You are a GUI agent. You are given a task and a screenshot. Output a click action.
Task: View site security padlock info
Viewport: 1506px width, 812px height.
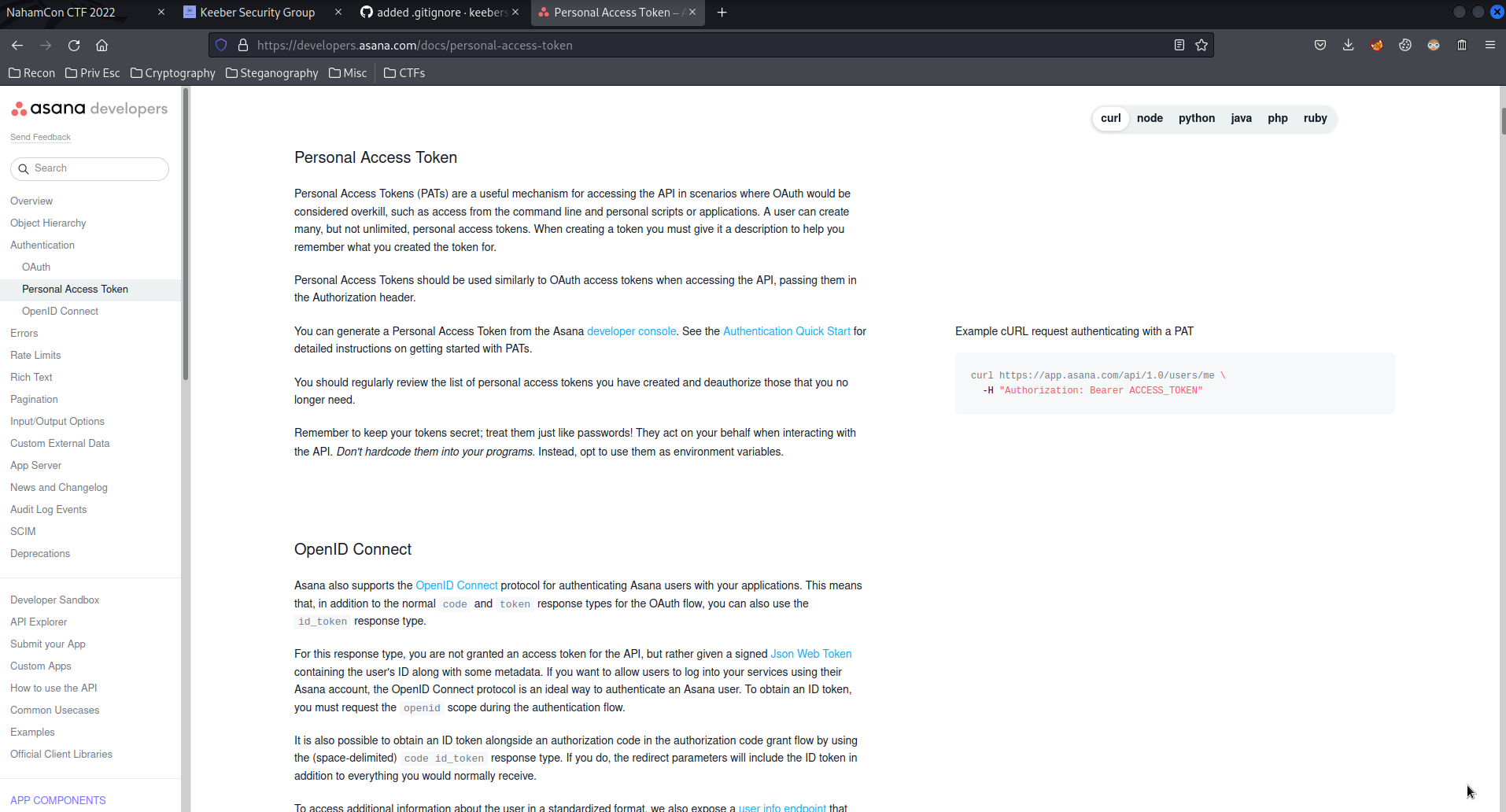(243, 45)
